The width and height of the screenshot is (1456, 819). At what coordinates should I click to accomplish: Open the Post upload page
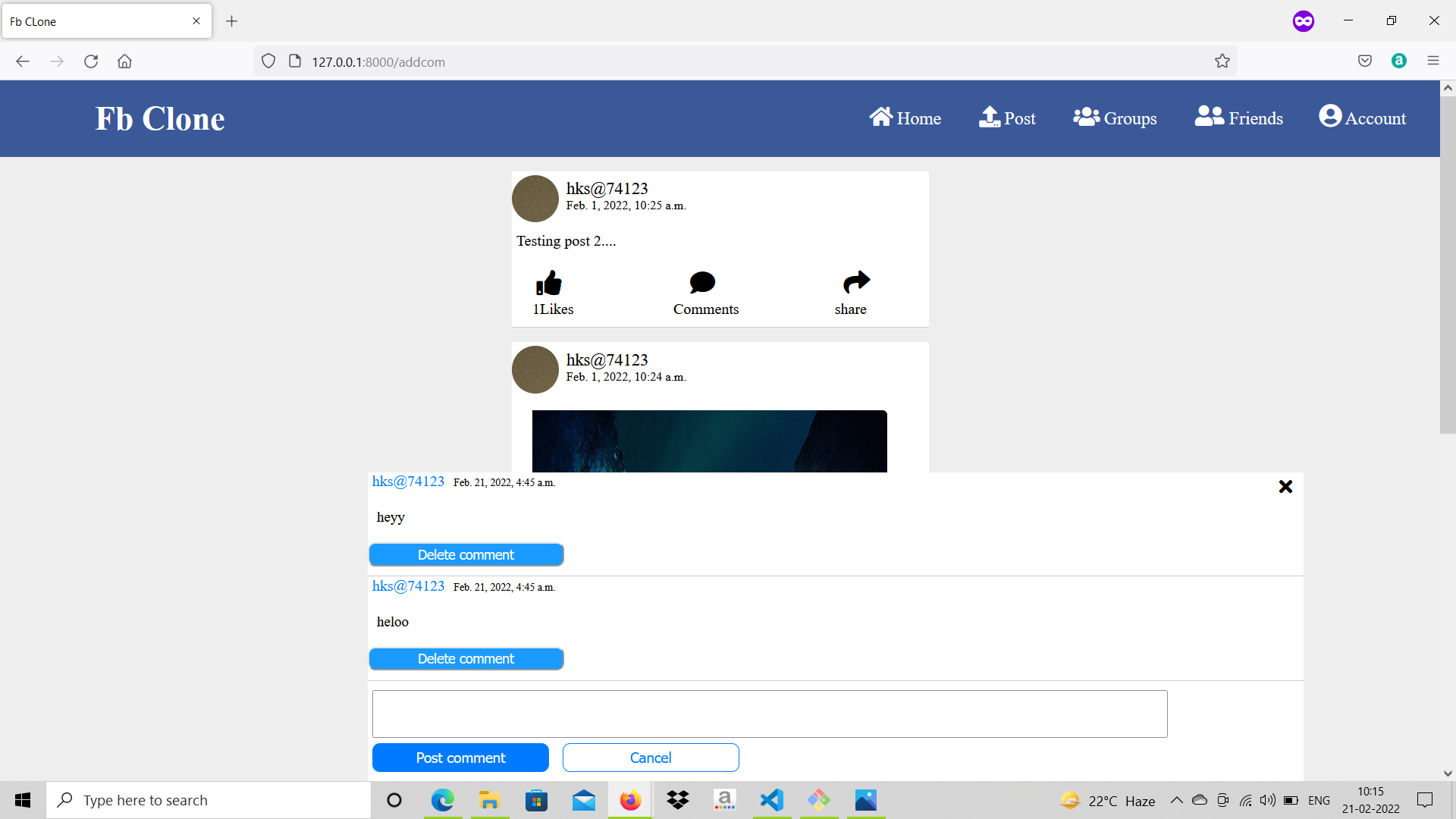[x=1007, y=118]
